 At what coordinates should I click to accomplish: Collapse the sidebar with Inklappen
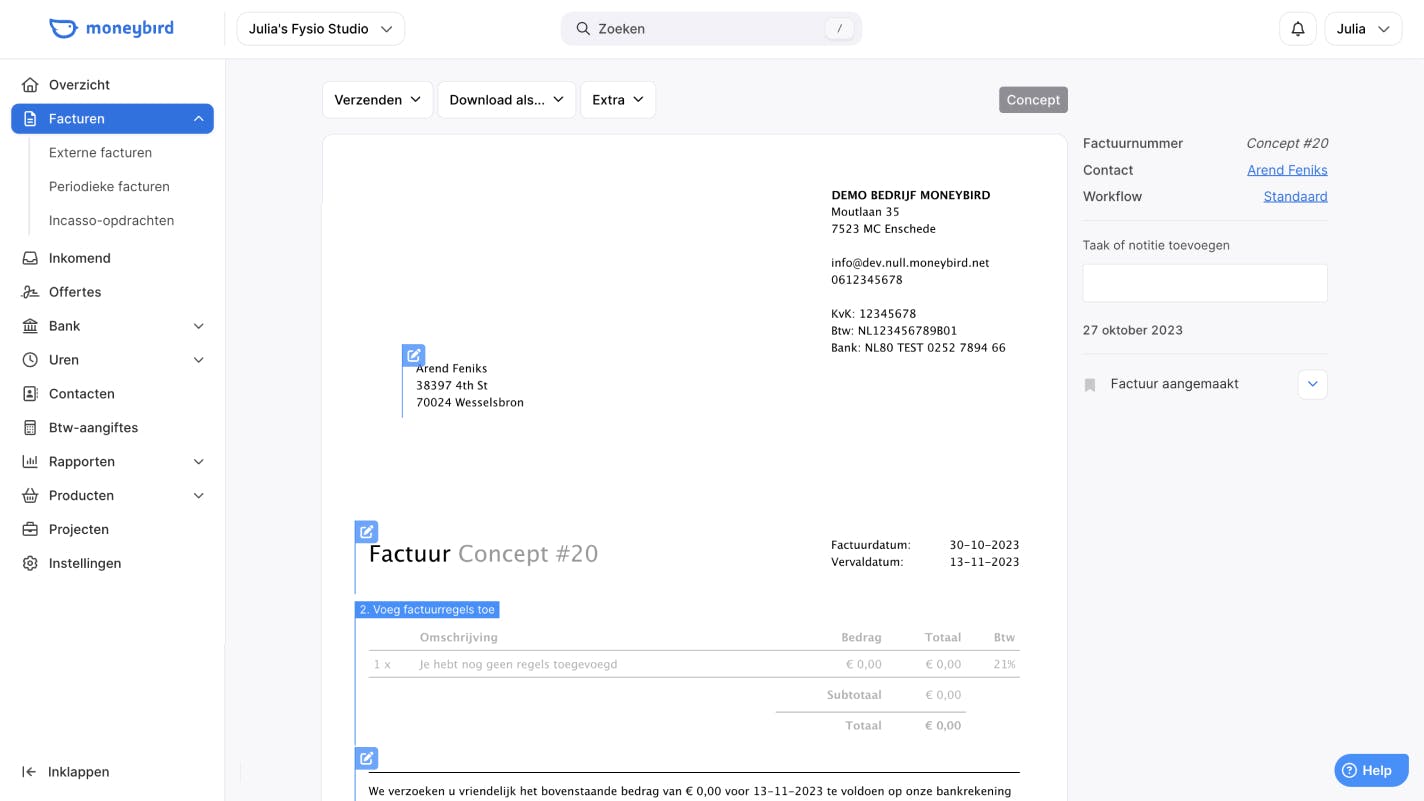(x=66, y=772)
